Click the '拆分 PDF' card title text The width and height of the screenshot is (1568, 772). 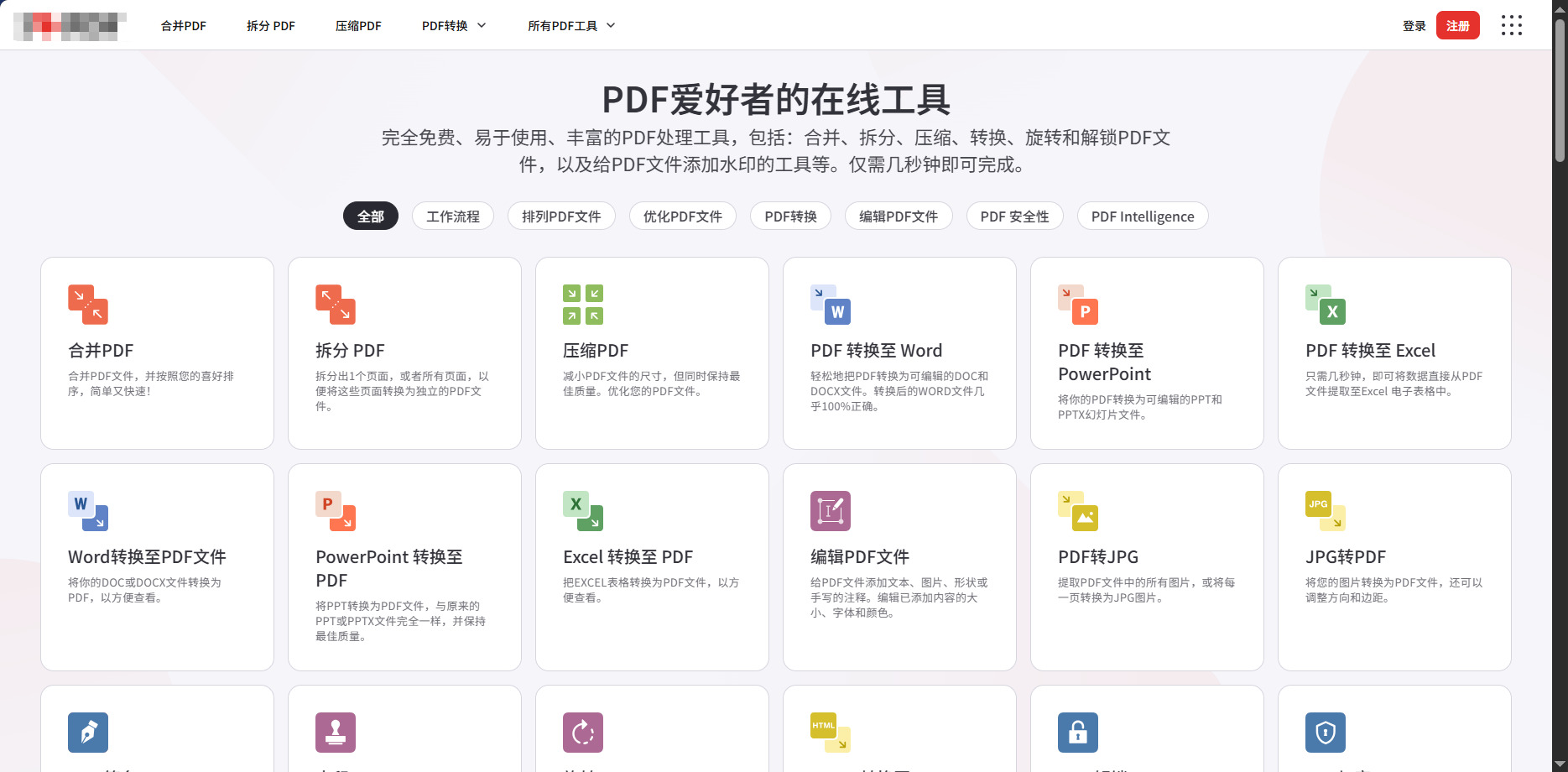[x=350, y=351]
